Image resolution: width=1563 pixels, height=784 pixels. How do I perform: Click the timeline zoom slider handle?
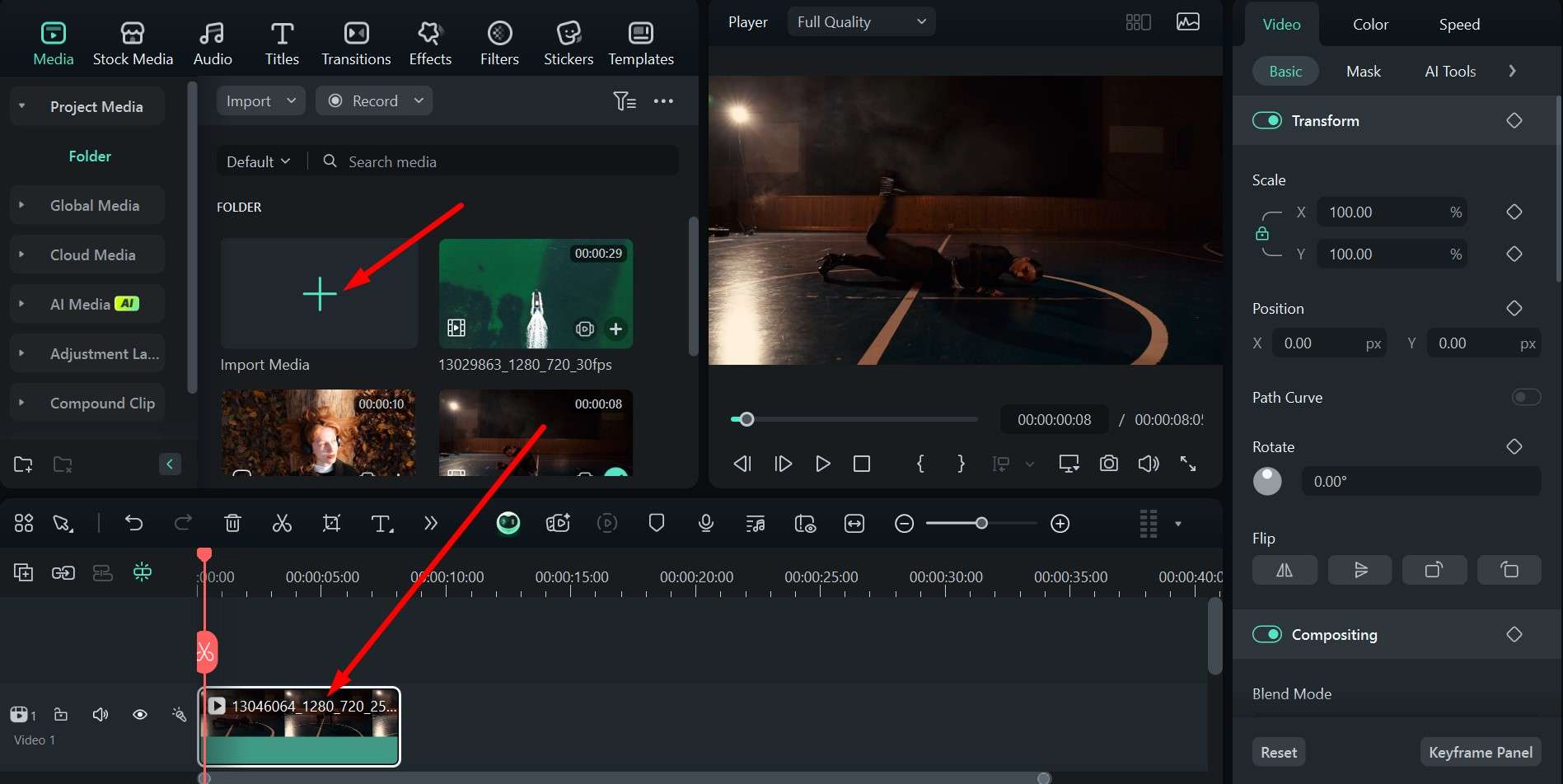coord(981,523)
